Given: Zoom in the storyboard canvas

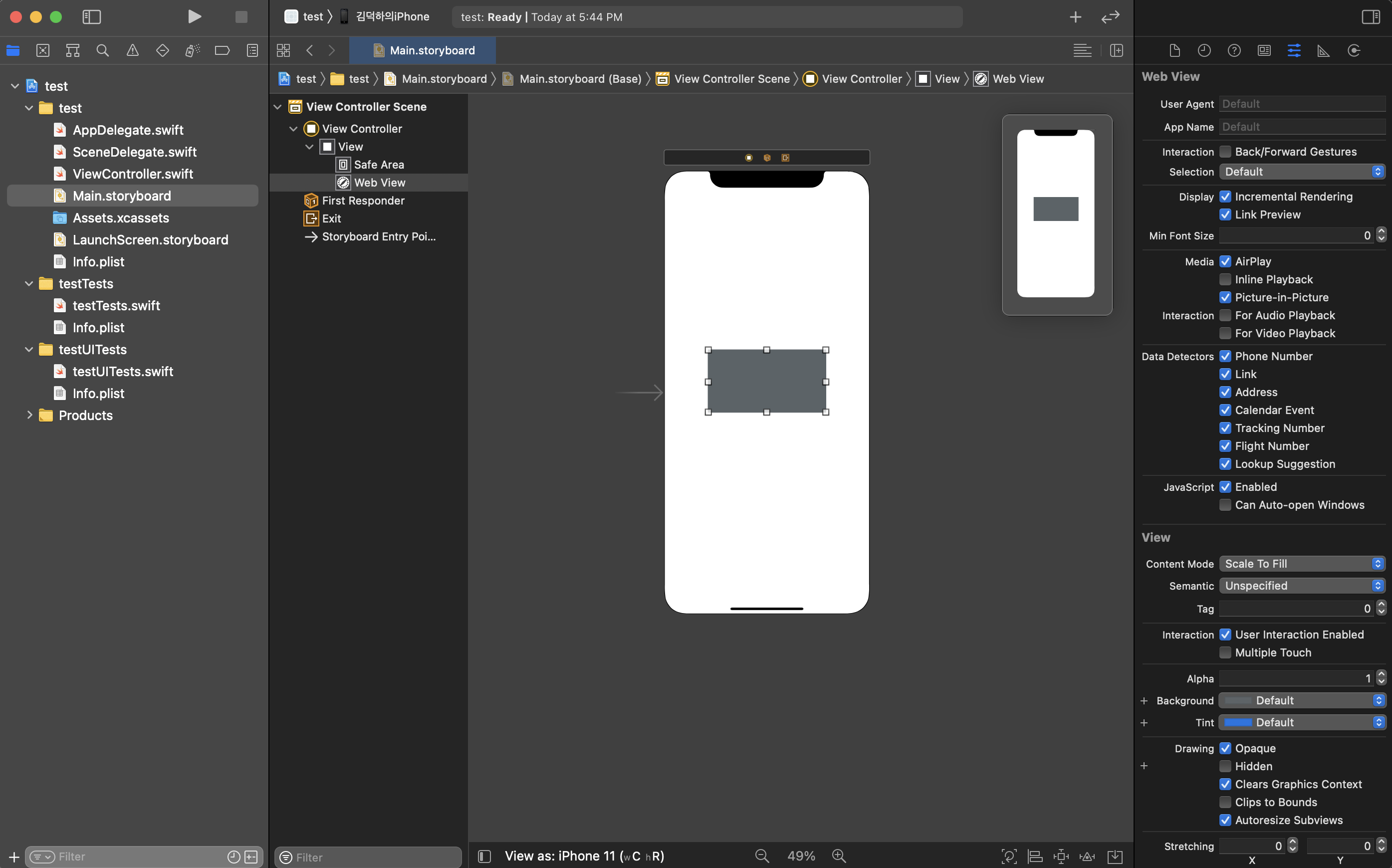Looking at the screenshot, I should pos(839,856).
